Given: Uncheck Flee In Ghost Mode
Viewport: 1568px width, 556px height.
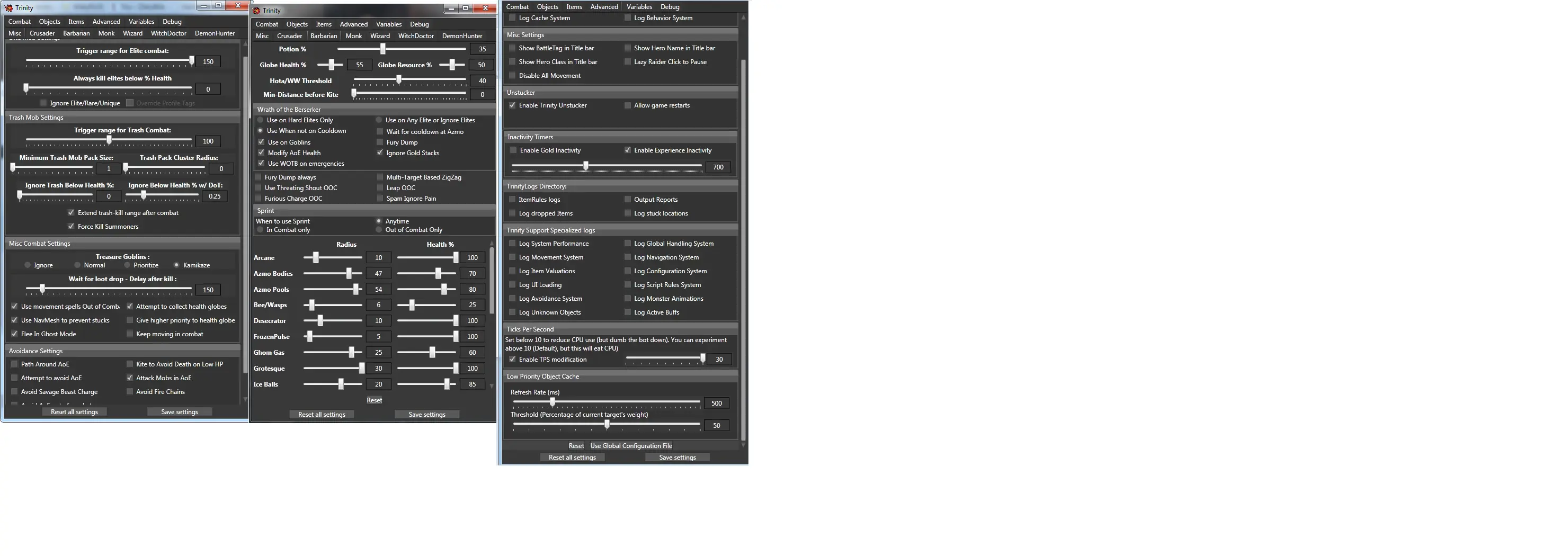Looking at the screenshot, I should [15, 334].
